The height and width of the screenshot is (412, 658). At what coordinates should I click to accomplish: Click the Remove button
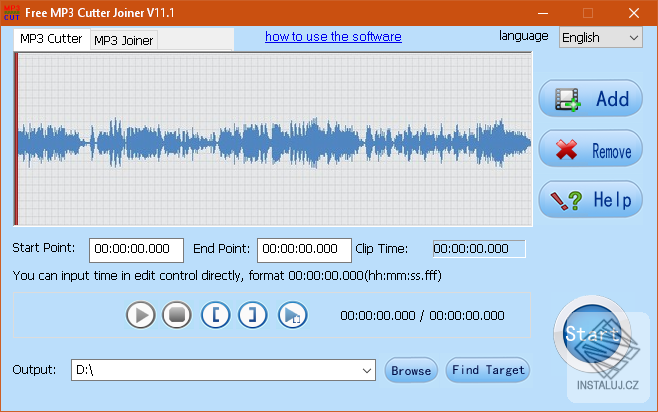point(590,149)
